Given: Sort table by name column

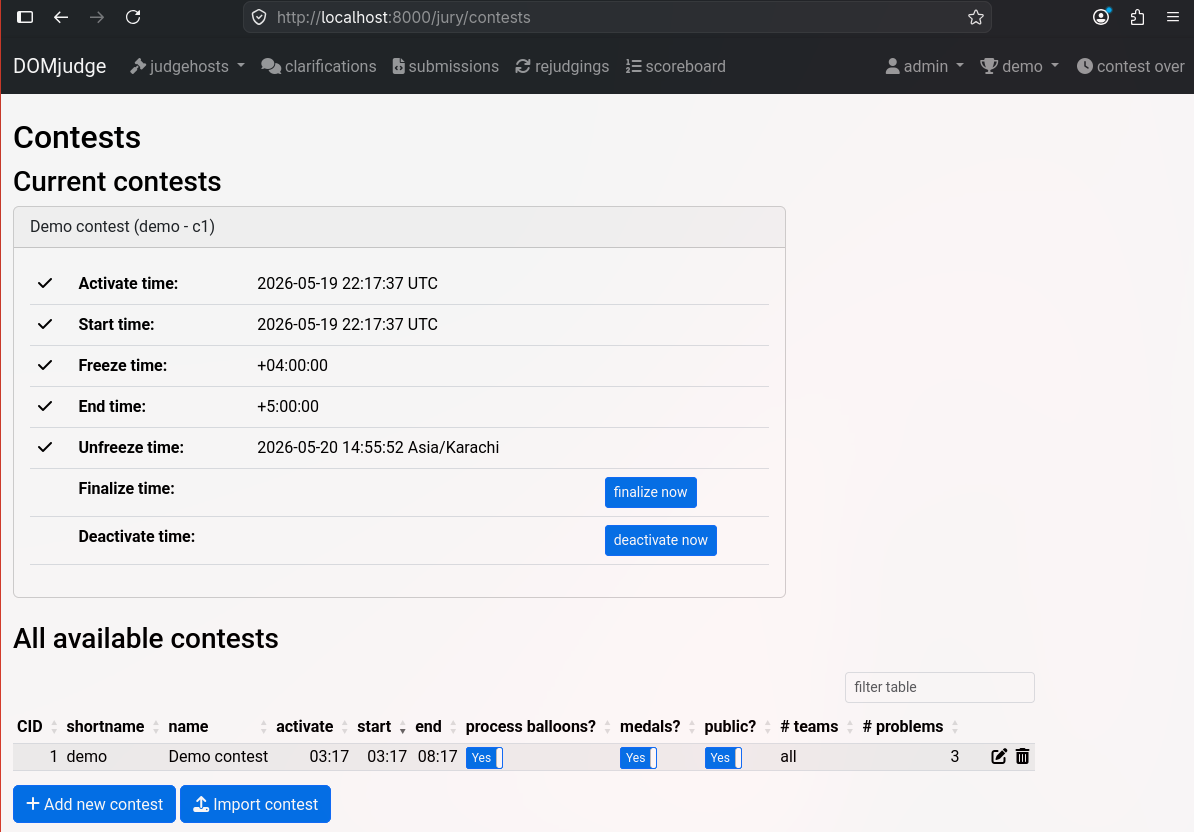Looking at the screenshot, I should (x=217, y=726).
